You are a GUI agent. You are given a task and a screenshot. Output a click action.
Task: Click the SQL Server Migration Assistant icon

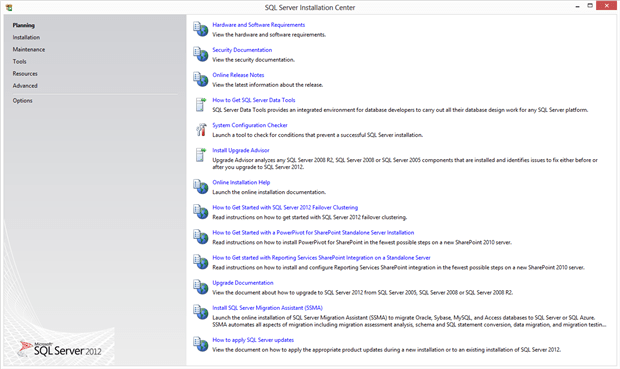[200, 312]
